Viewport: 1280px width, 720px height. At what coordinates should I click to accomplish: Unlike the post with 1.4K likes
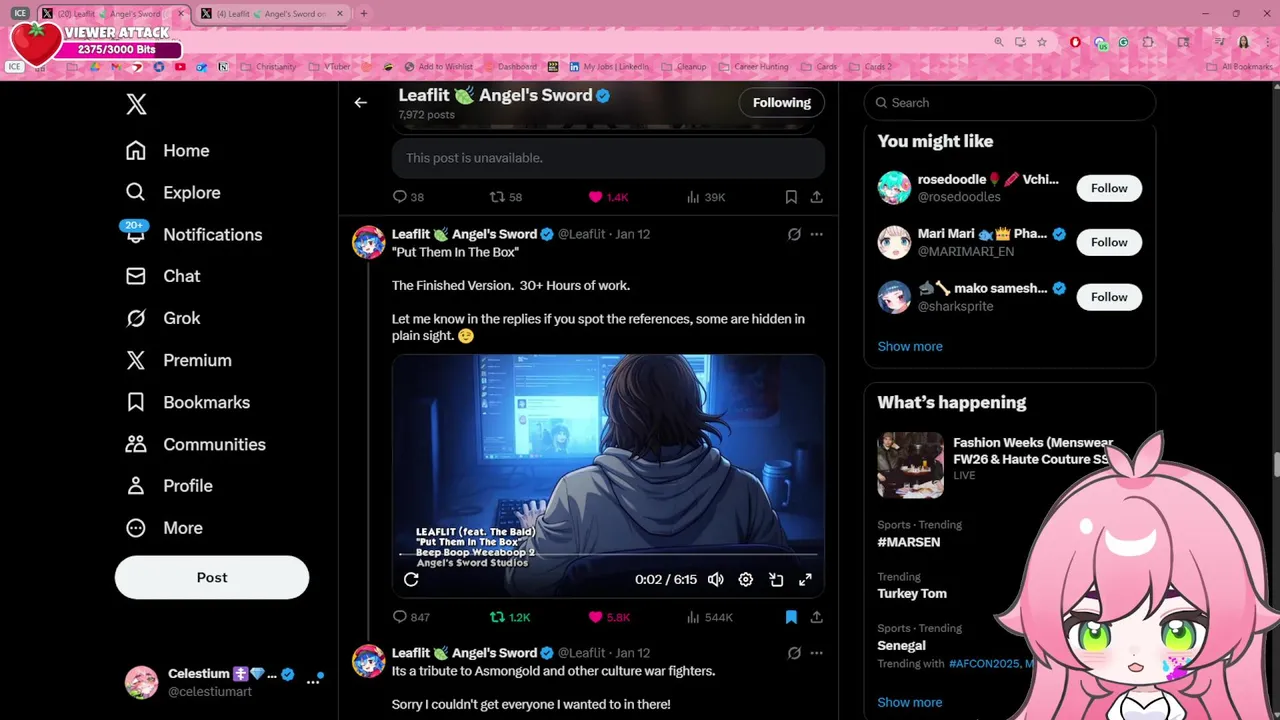pyautogui.click(x=608, y=197)
